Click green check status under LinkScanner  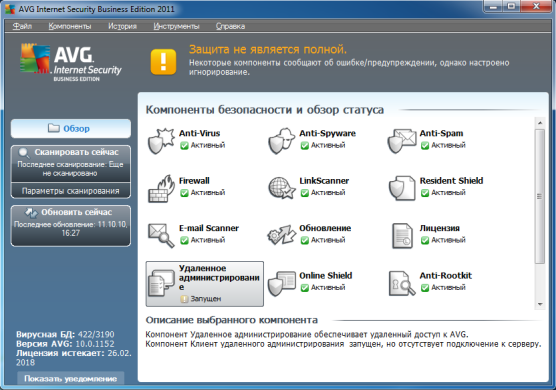(x=305, y=193)
